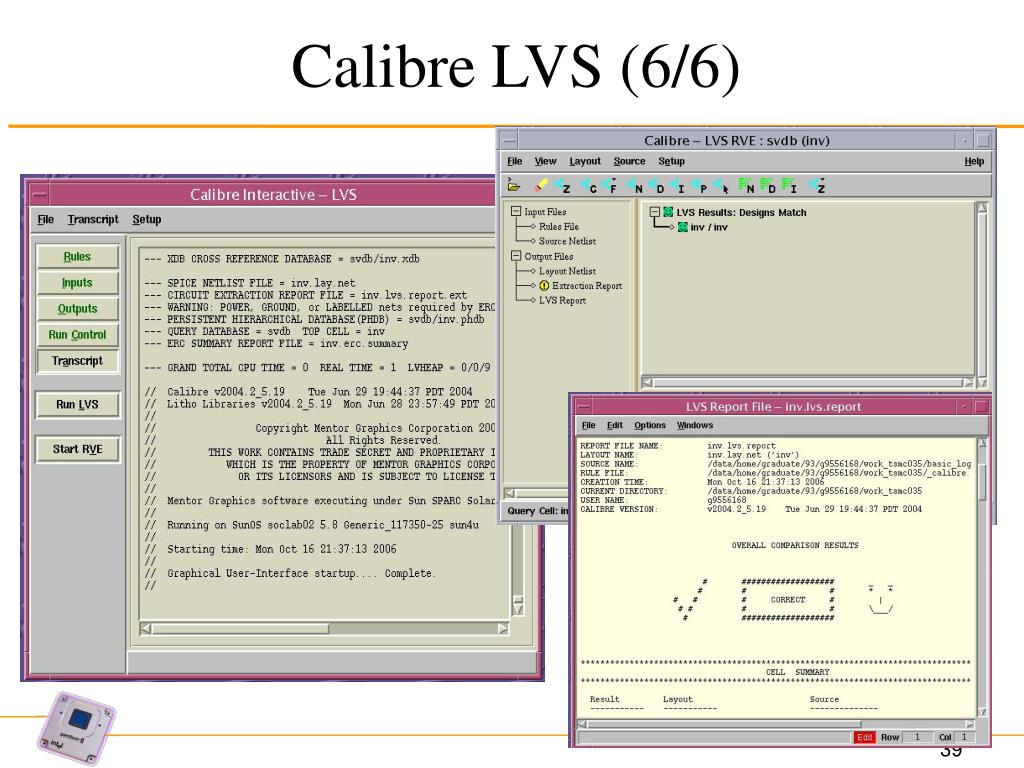Click the green N schematic icon

pyautogui.click(x=746, y=187)
